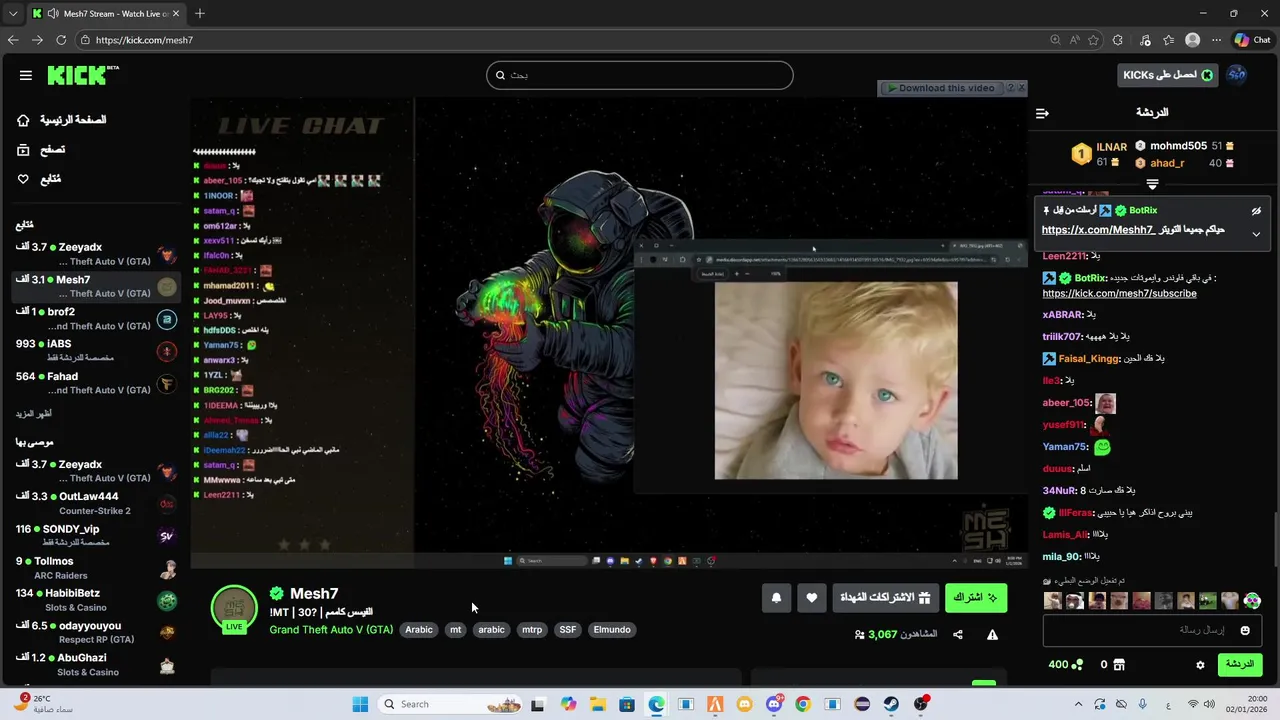Viewport: 1280px width, 720px height.
Task: Select the mt tag
Action: [x=456, y=630]
